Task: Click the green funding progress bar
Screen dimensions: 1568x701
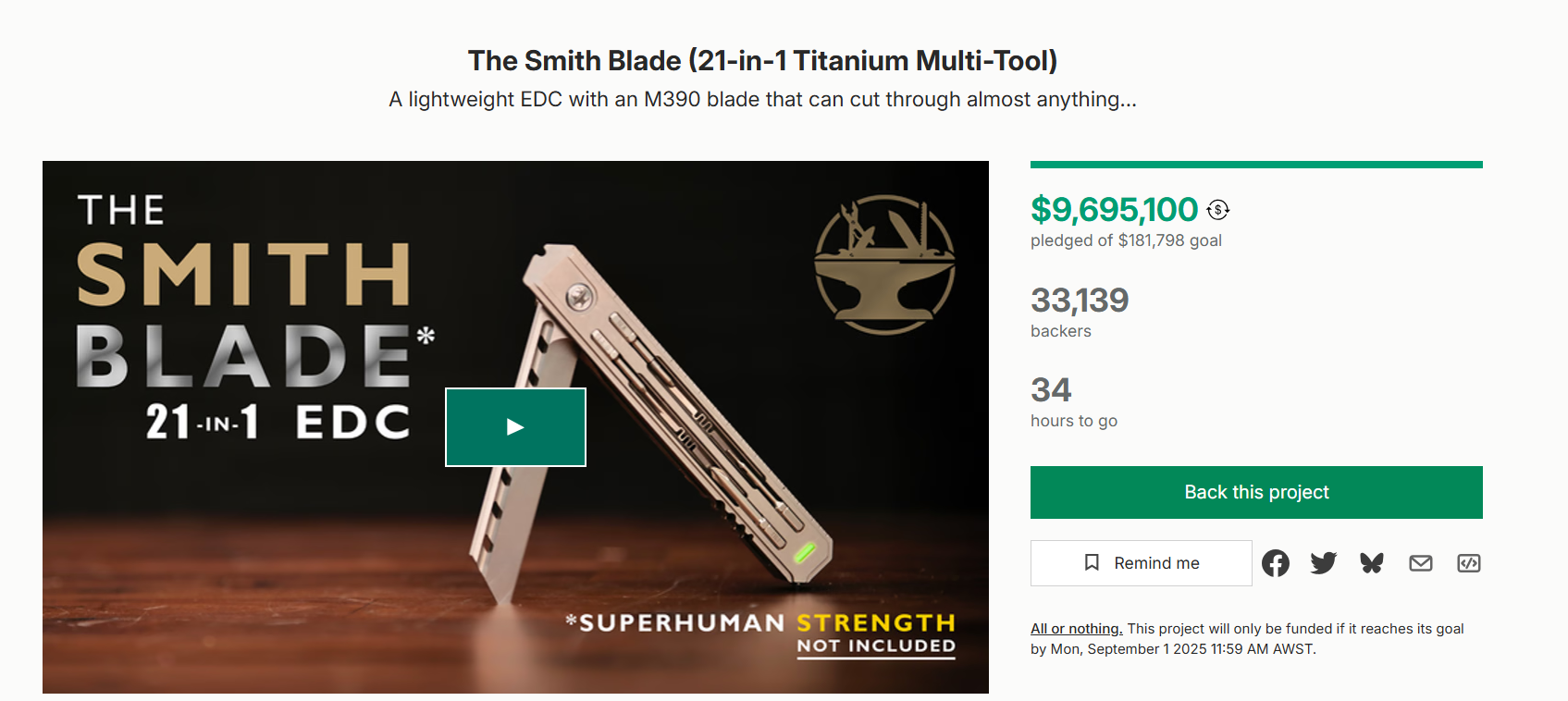Action: [1256, 163]
